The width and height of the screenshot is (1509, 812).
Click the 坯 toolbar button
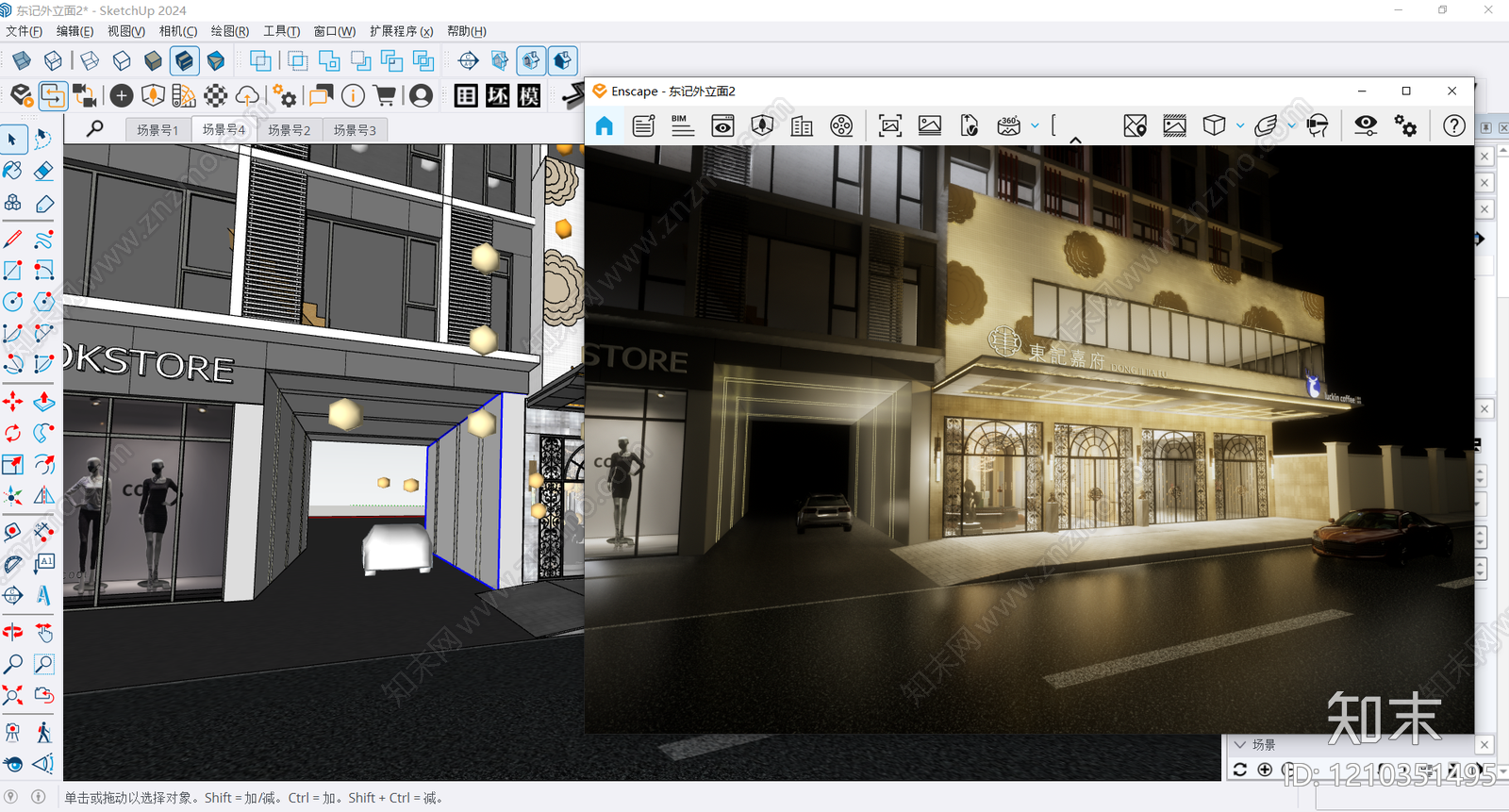pos(498,95)
